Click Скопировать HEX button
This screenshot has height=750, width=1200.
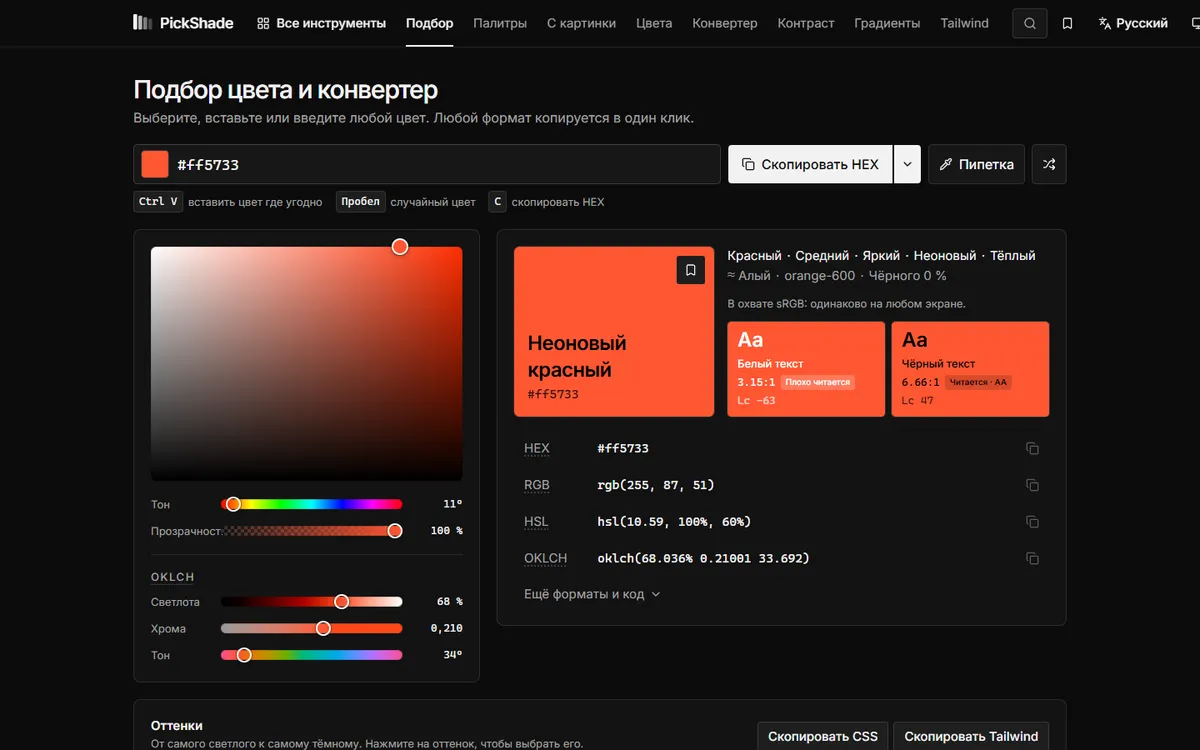pos(810,164)
